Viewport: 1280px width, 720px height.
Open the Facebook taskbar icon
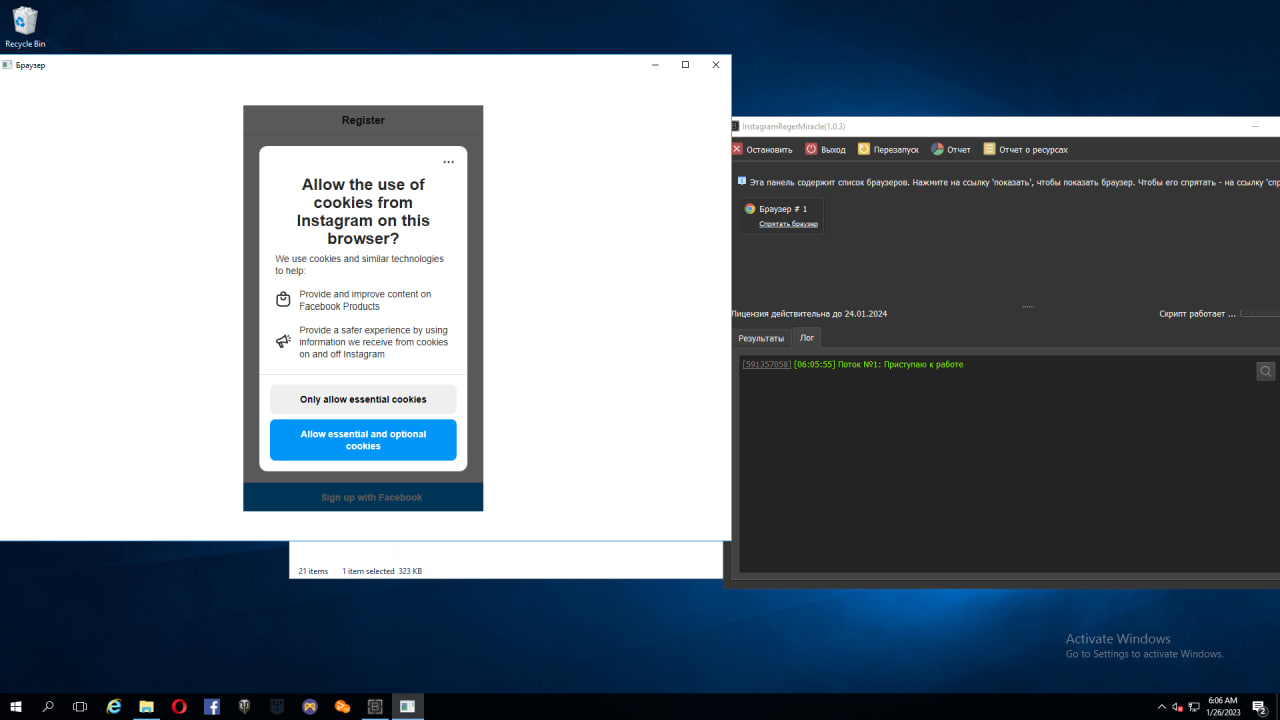pos(212,706)
